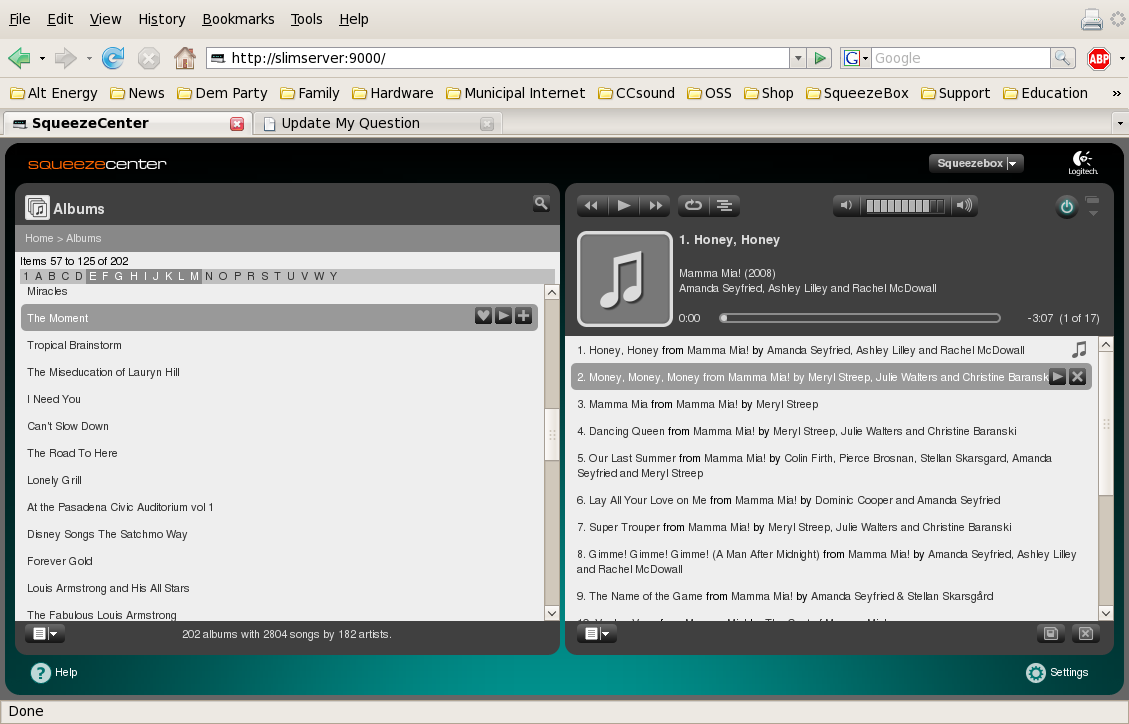This screenshot has height=724, width=1129.
Task: Click the play button in player controls
Action: tap(624, 206)
